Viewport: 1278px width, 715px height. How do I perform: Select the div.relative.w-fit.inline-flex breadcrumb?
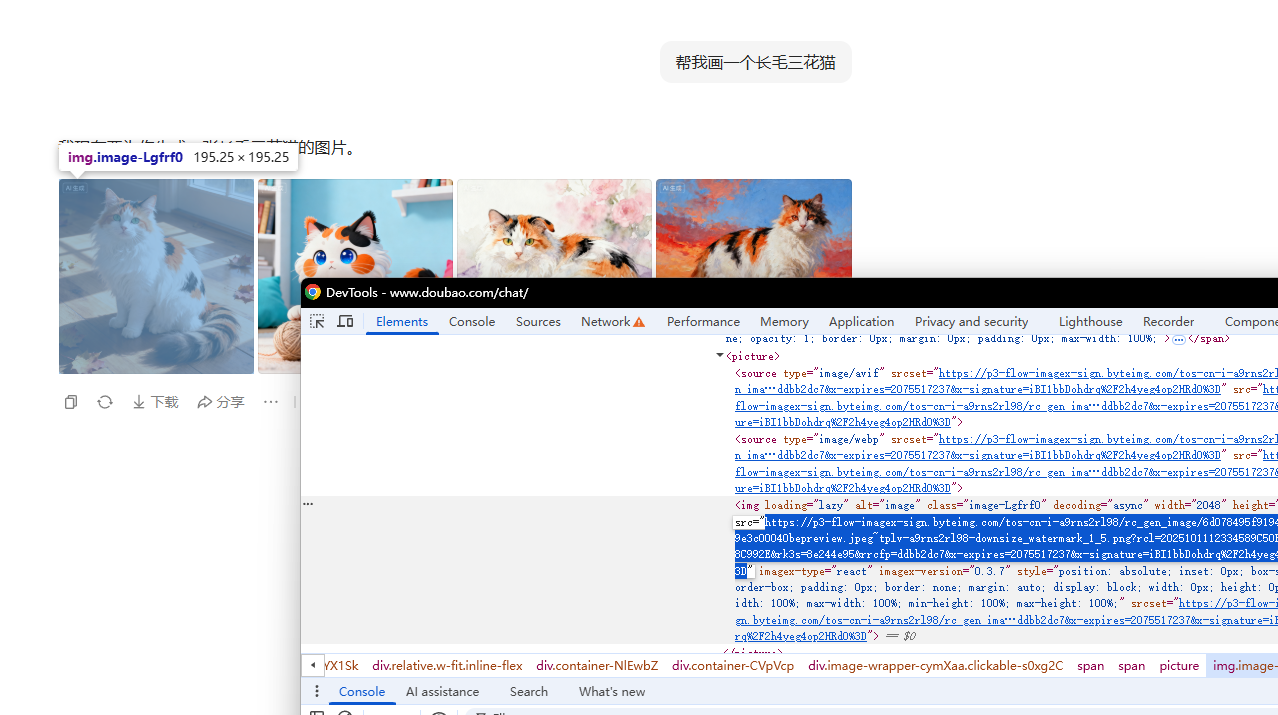pyautogui.click(x=447, y=665)
